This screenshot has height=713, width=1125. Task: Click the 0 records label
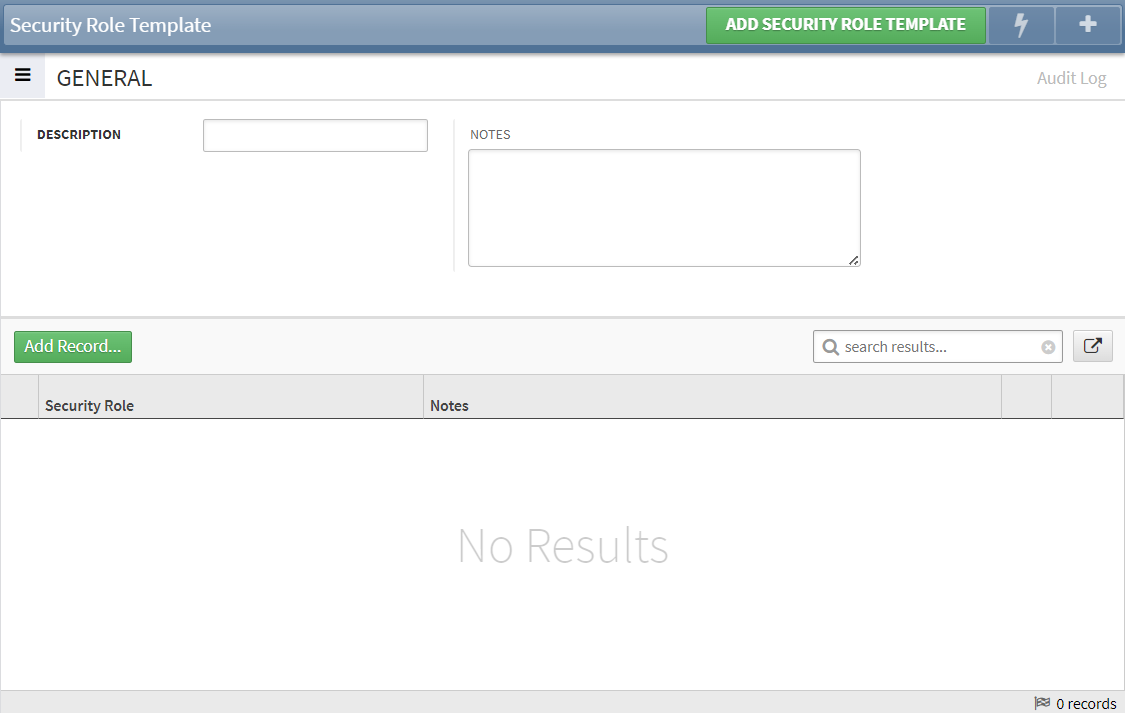point(1088,703)
